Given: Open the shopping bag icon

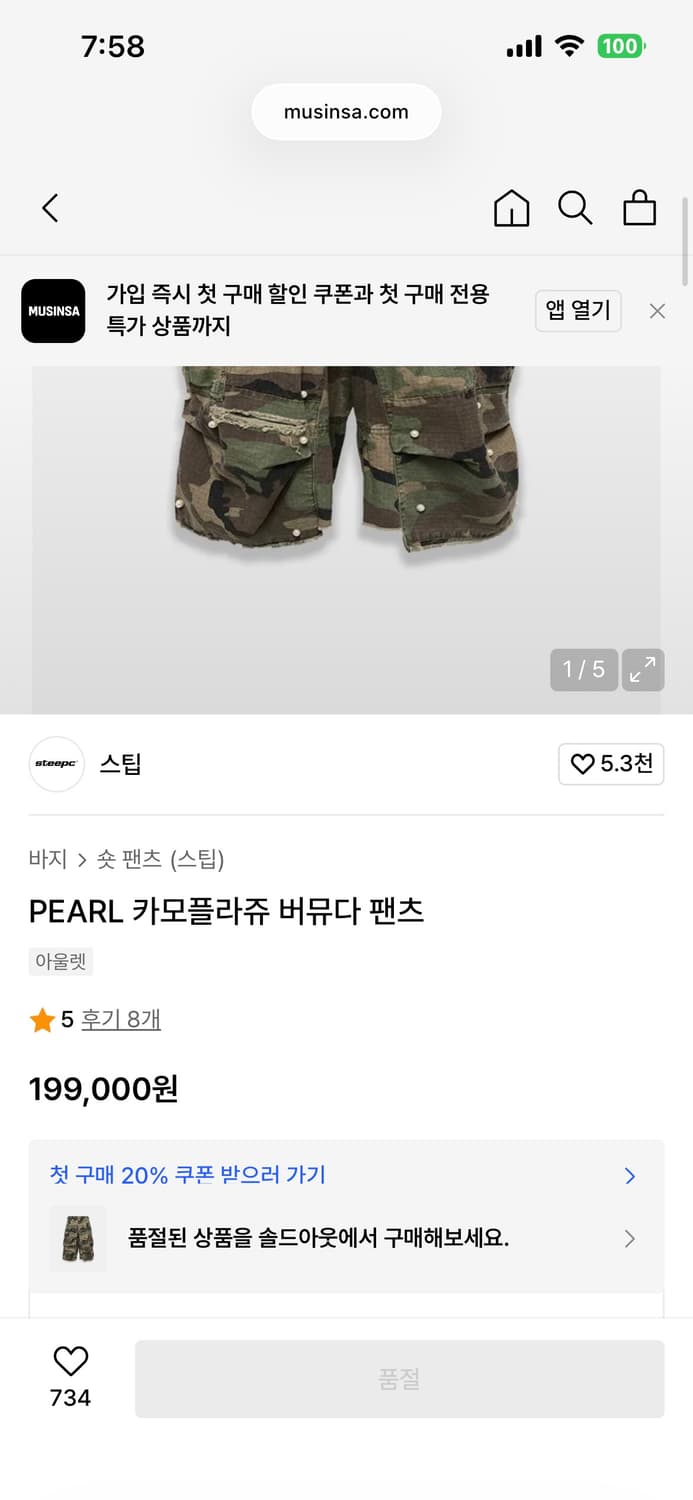Looking at the screenshot, I should [x=639, y=208].
